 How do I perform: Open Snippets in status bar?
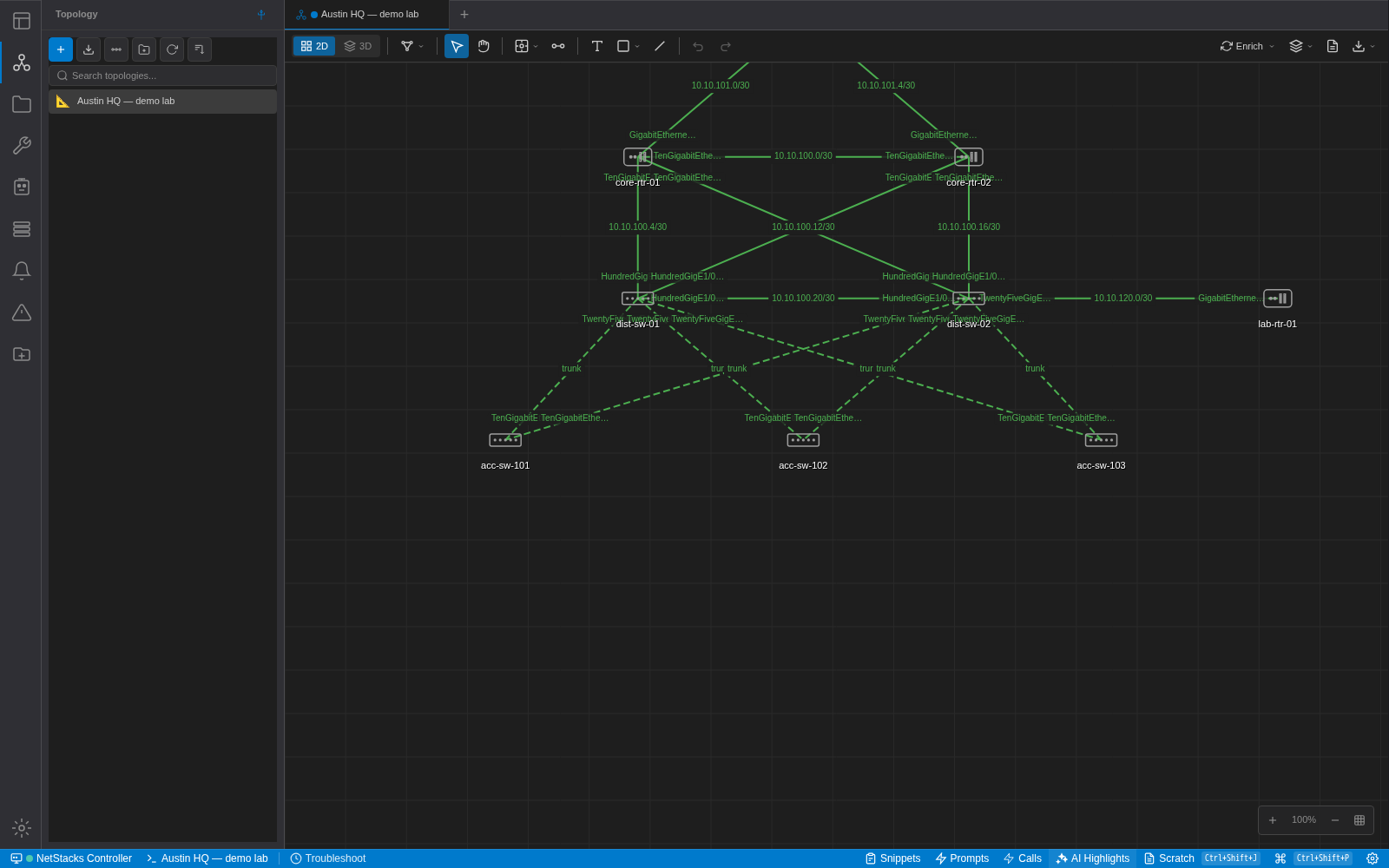[892, 858]
